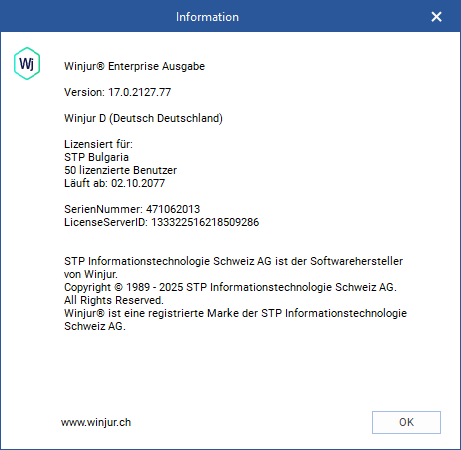Select the LicenseServerID: 133322516218509286 line

click(161, 222)
